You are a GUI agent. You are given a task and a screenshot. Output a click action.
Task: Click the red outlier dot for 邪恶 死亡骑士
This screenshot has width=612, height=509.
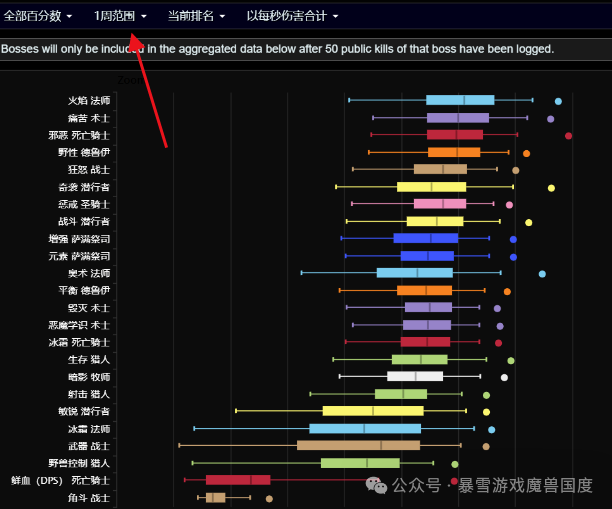tap(568, 136)
